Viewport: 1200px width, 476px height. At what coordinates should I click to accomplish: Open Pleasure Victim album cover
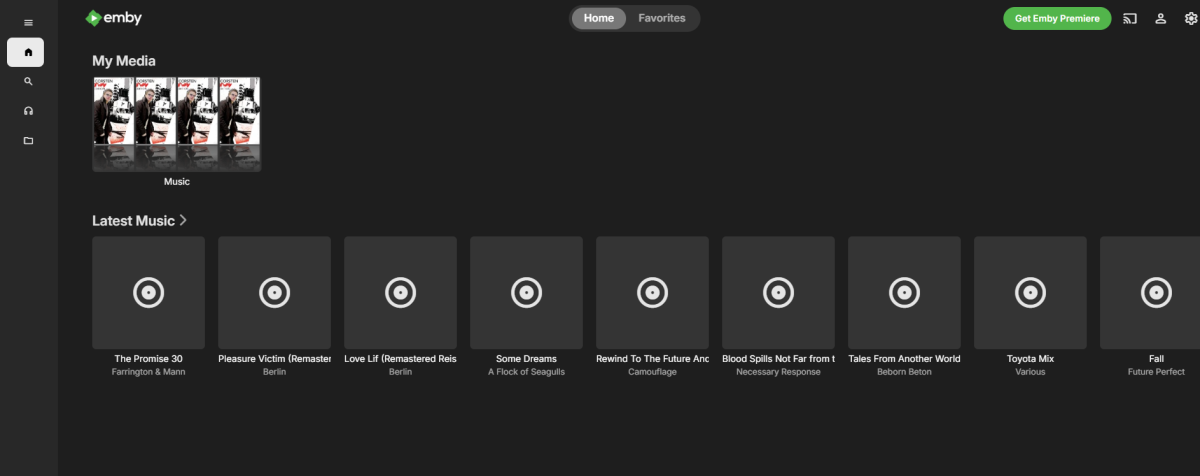point(274,292)
